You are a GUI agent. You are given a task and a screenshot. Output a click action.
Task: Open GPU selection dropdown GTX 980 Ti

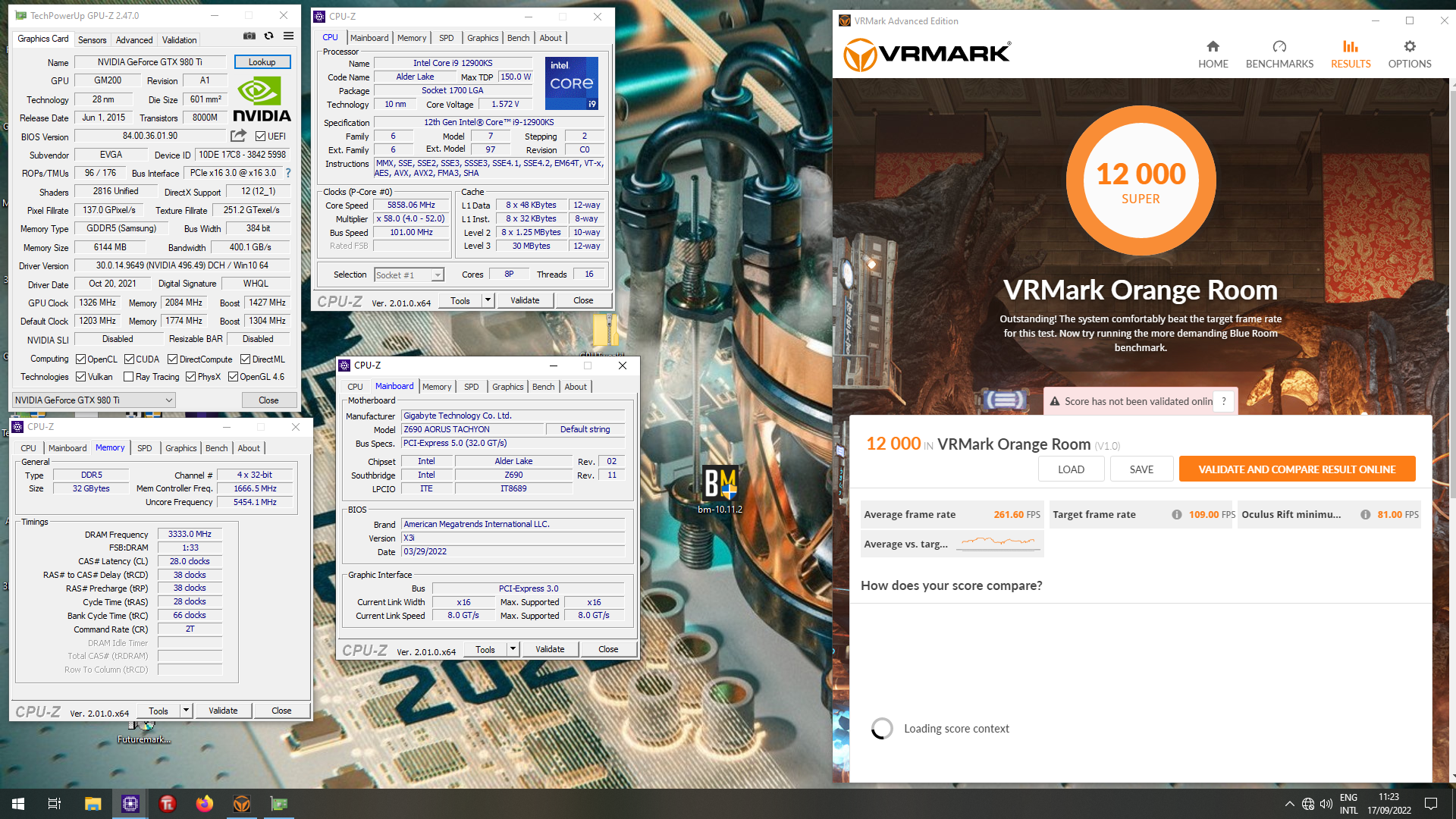pyautogui.click(x=94, y=400)
